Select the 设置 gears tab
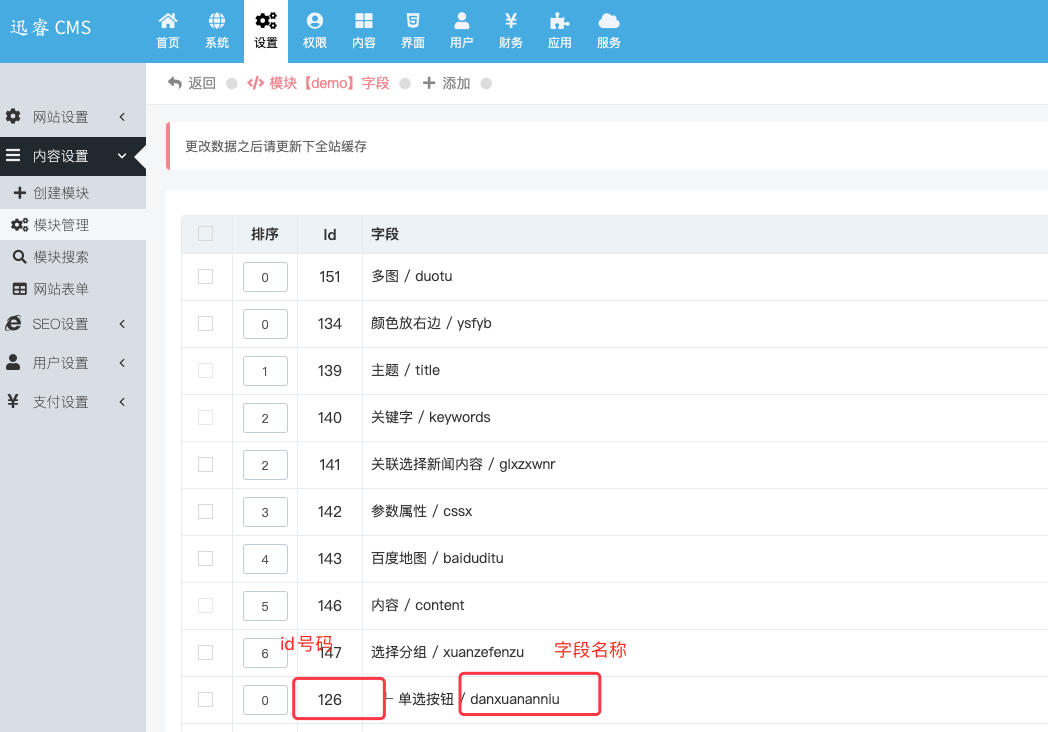 pyautogui.click(x=265, y=31)
